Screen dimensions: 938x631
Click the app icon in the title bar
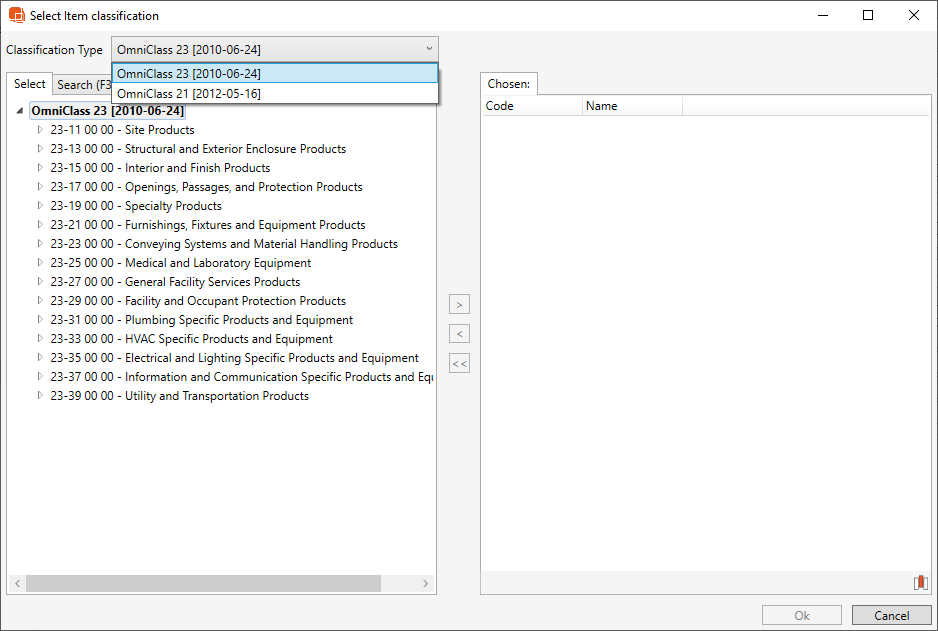pos(16,16)
